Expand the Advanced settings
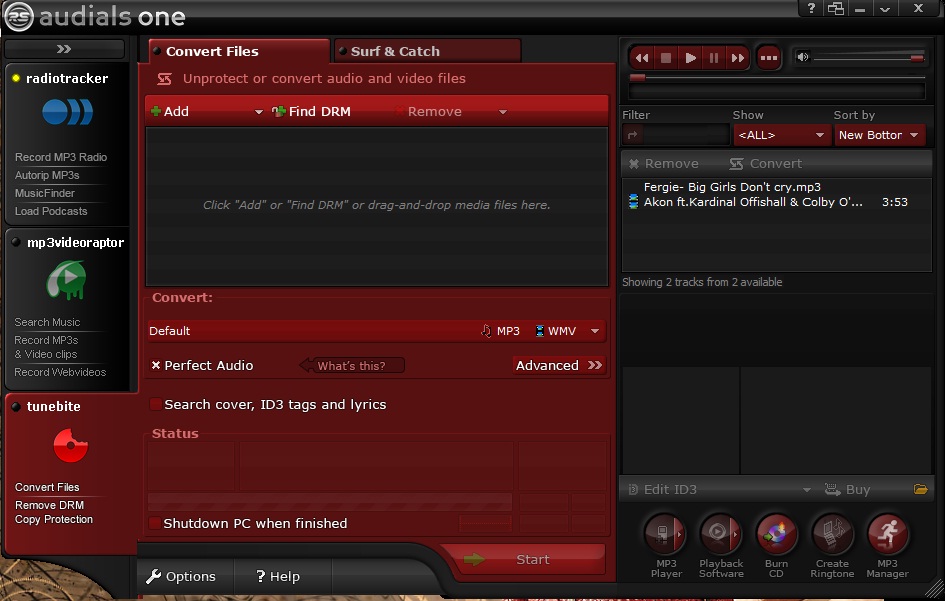The height and width of the screenshot is (601, 945). (x=559, y=365)
